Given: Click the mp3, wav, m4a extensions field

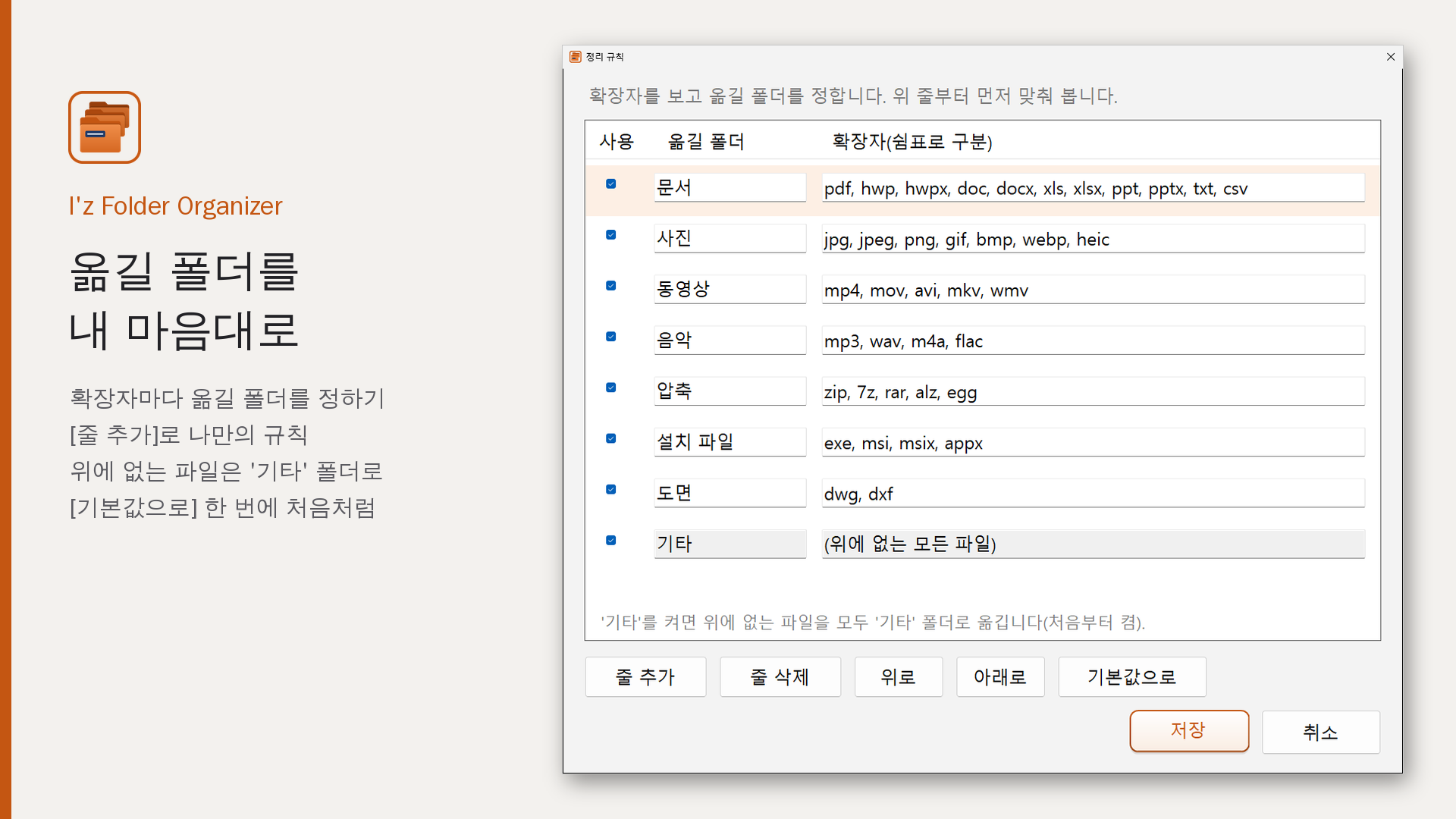Looking at the screenshot, I should point(1093,340).
